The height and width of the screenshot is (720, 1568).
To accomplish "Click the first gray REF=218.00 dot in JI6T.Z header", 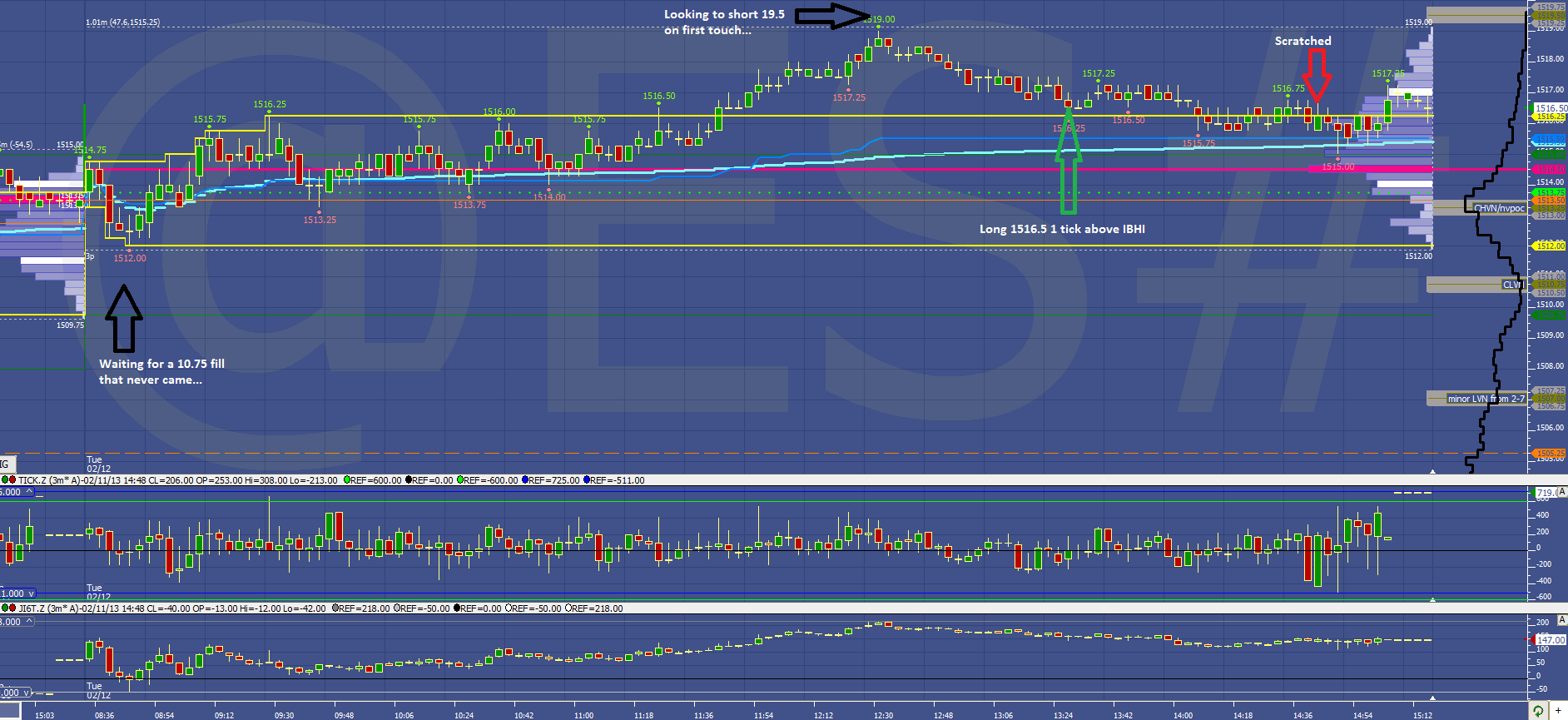I will (x=335, y=608).
